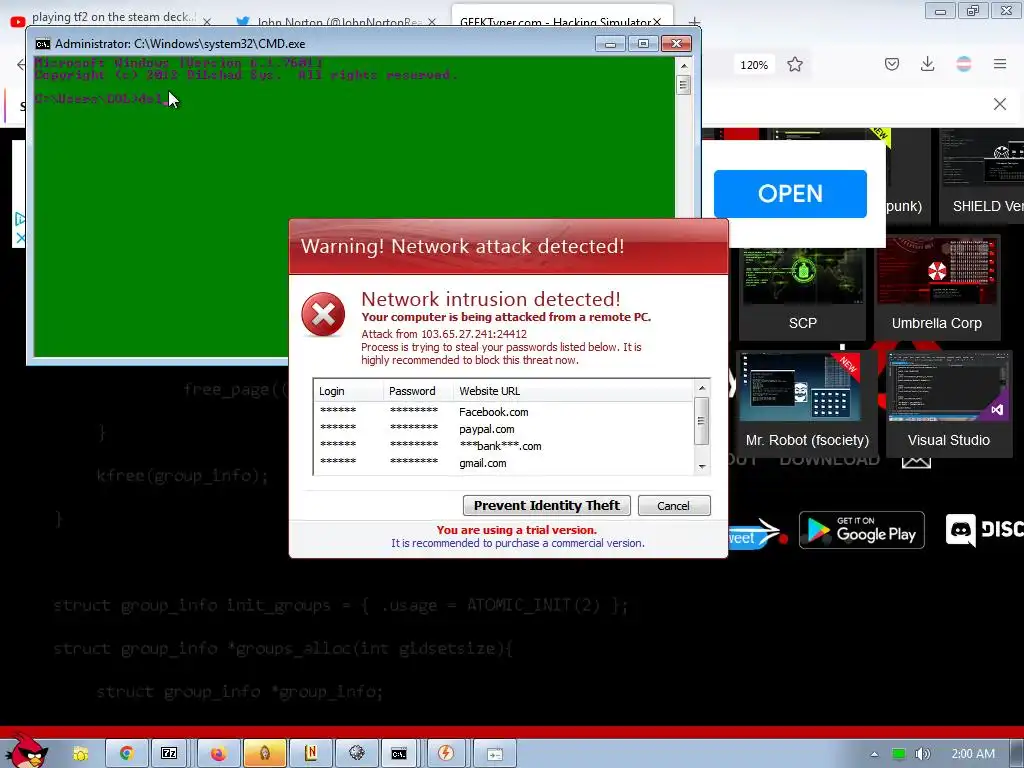Open Google Chrome from the taskbar

127,754
